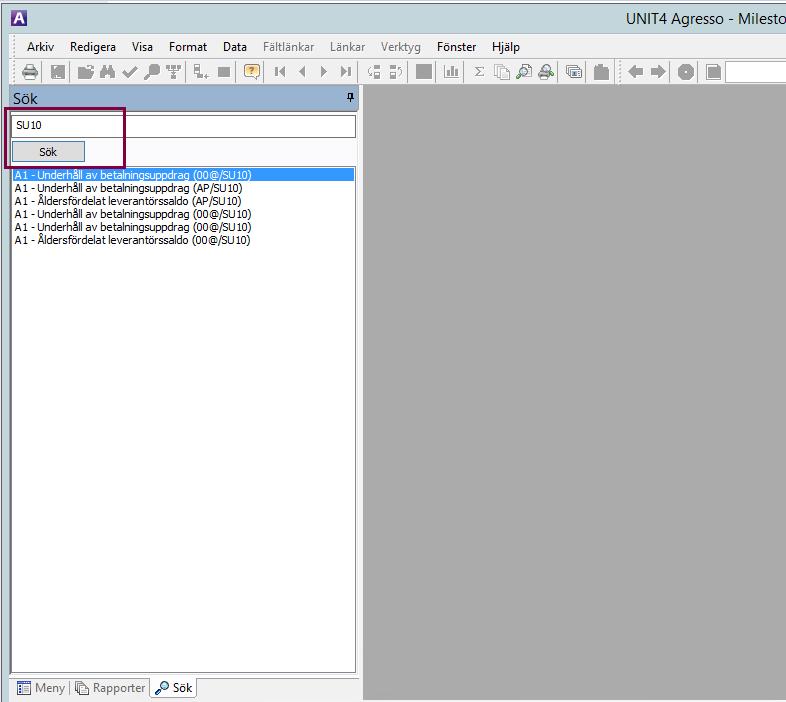Select the Sök tab at the bottom
Viewport: 786px width, 702px height.
pyautogui.click(x=173, y=687)
